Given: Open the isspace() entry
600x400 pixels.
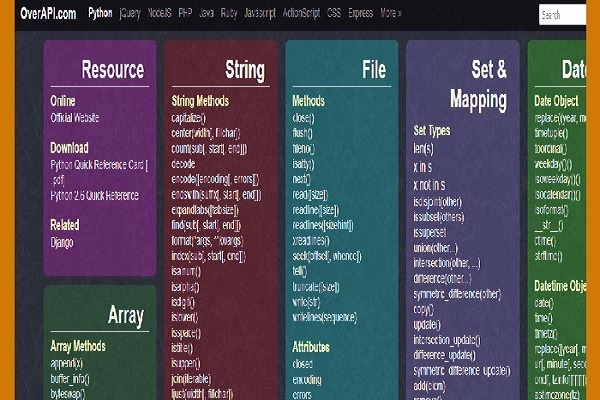Looking at the screenshot, I should click(186, 333).
